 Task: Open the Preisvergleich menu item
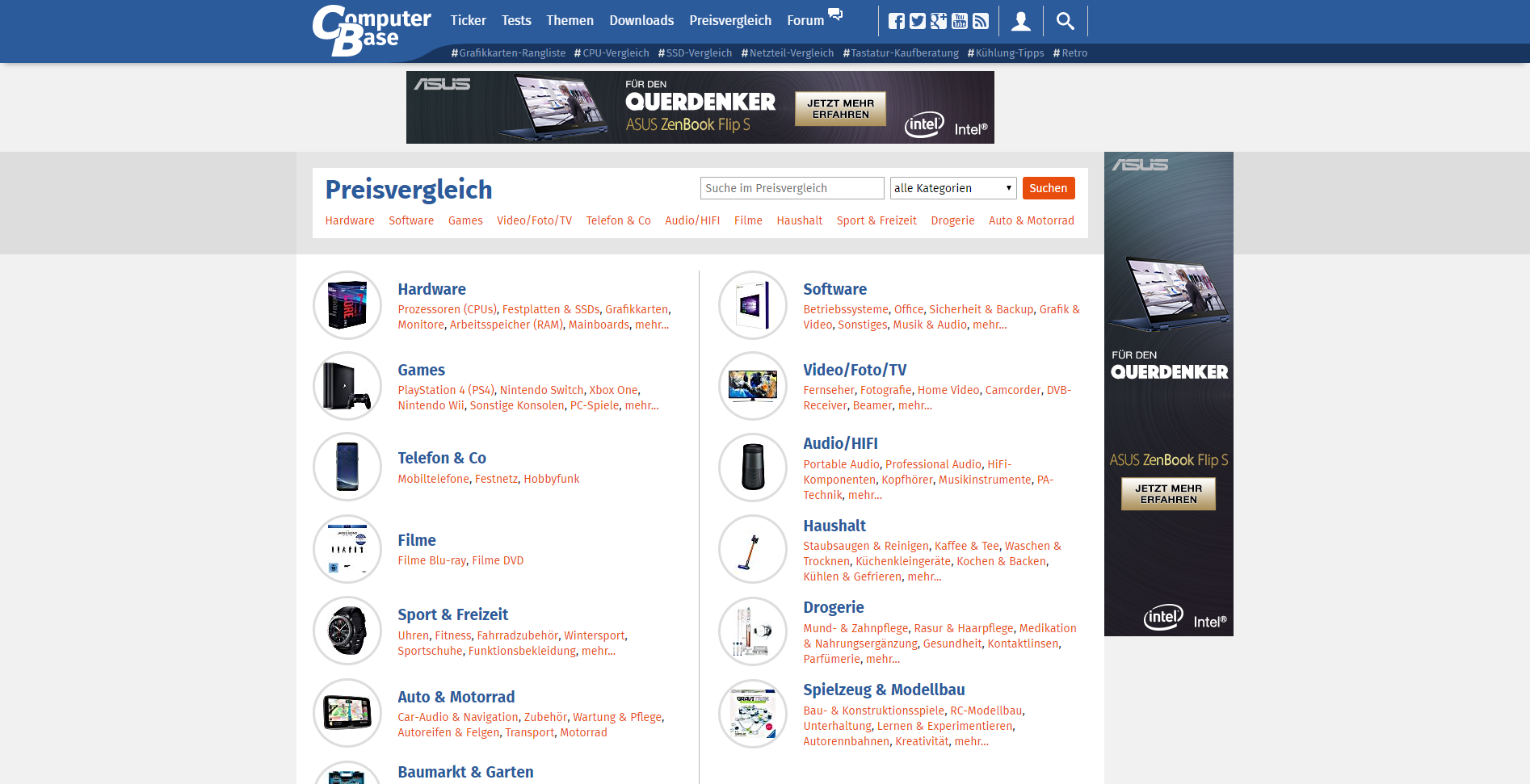tap(730, 21)
